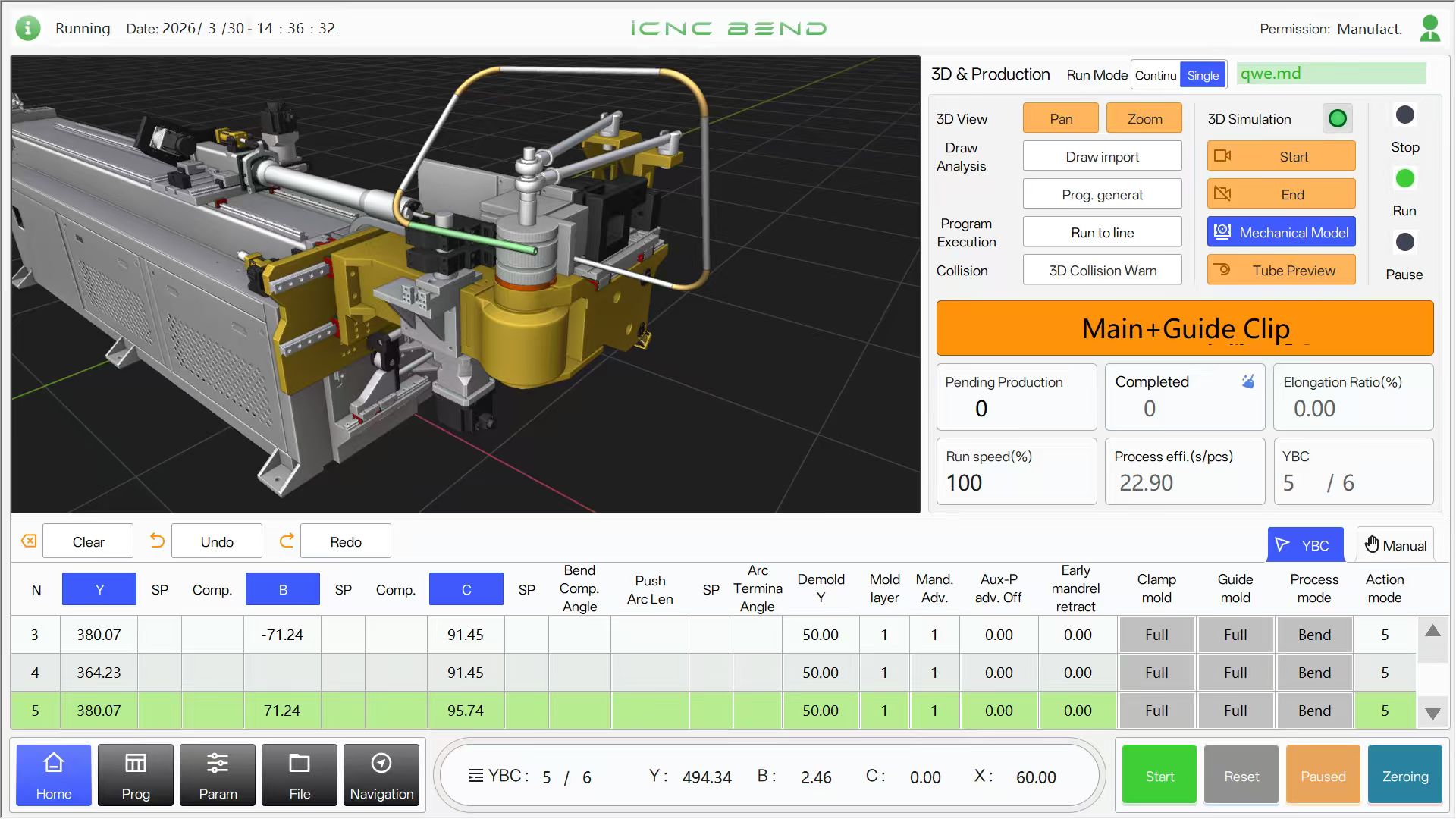Start the 3D simulation recording
Screen dimensions: 1456x819
1281,156
